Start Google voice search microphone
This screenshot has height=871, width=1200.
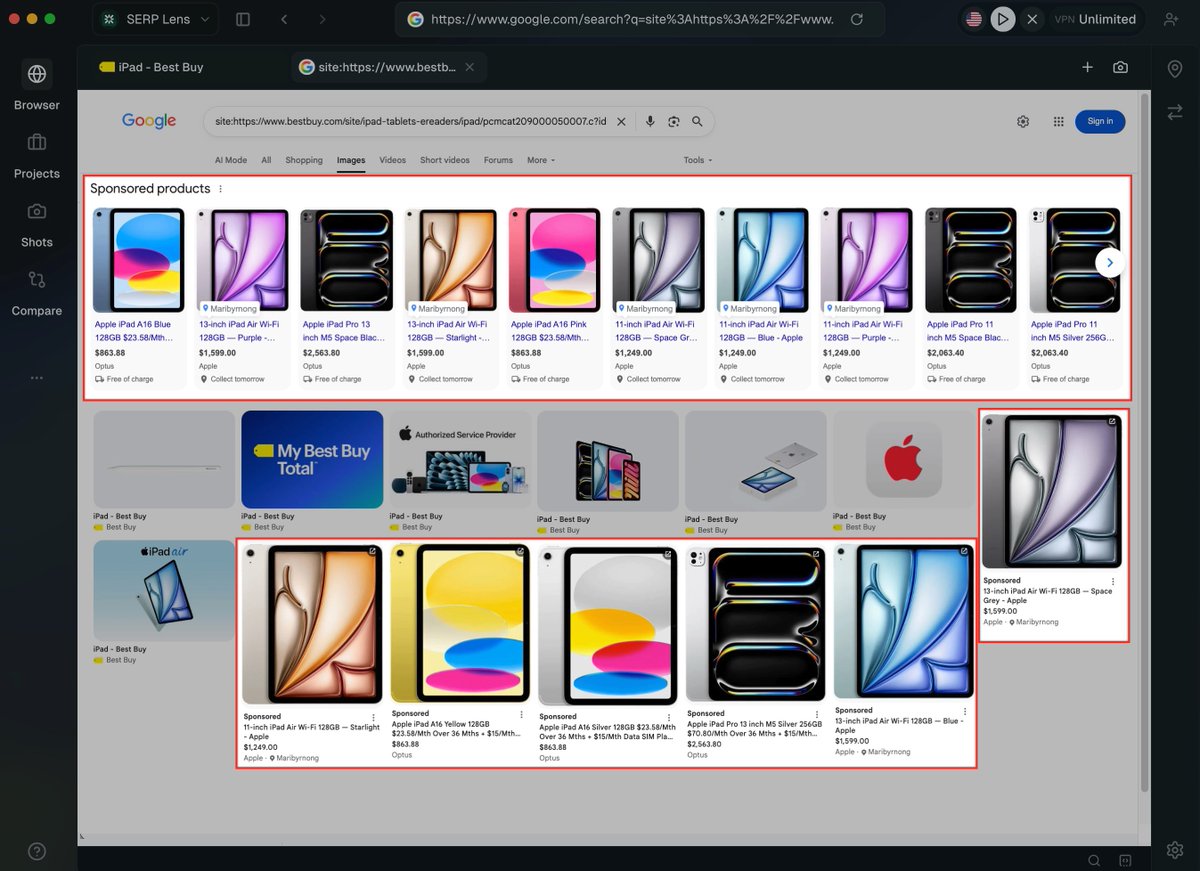[650, 121]
